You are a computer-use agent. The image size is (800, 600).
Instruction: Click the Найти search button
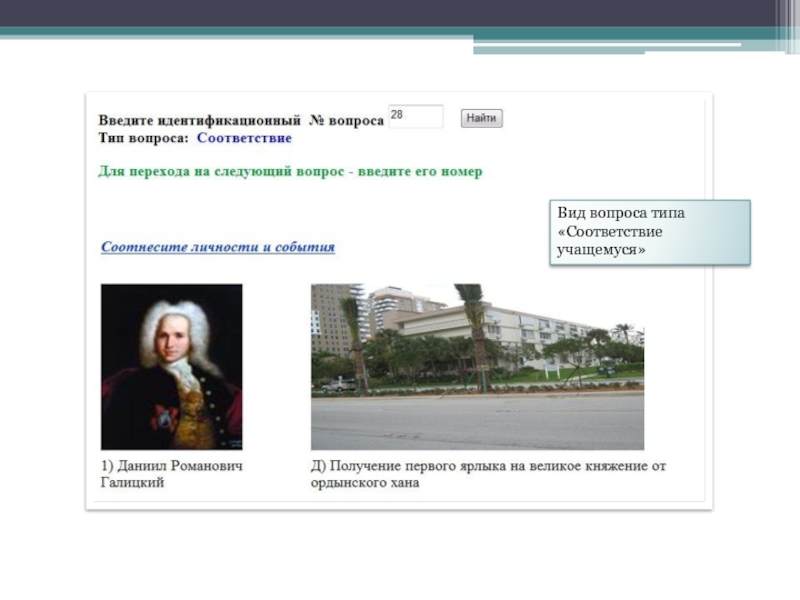481,118
